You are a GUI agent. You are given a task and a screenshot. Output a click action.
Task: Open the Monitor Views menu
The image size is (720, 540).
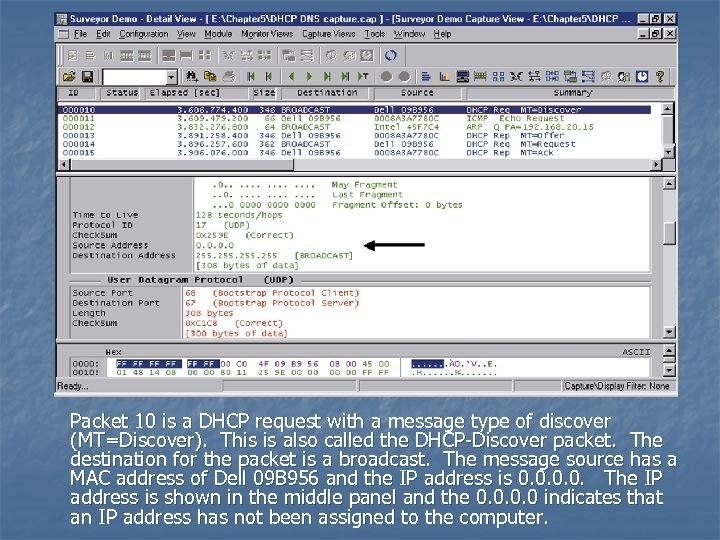[x=267, y=34]
